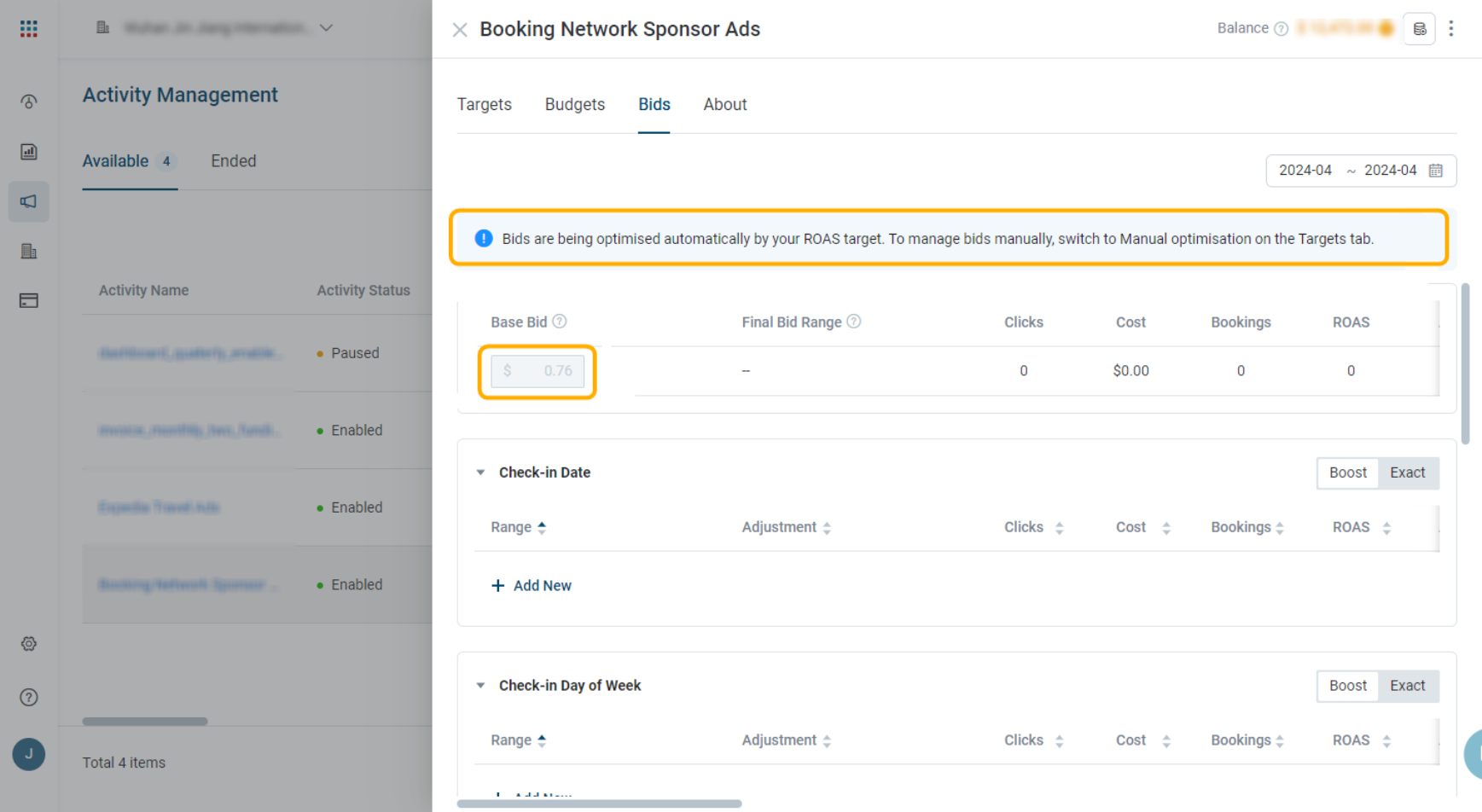Switch to the Ended activities tab
This screenshot has height=812, width=1482.
(234, 161)
